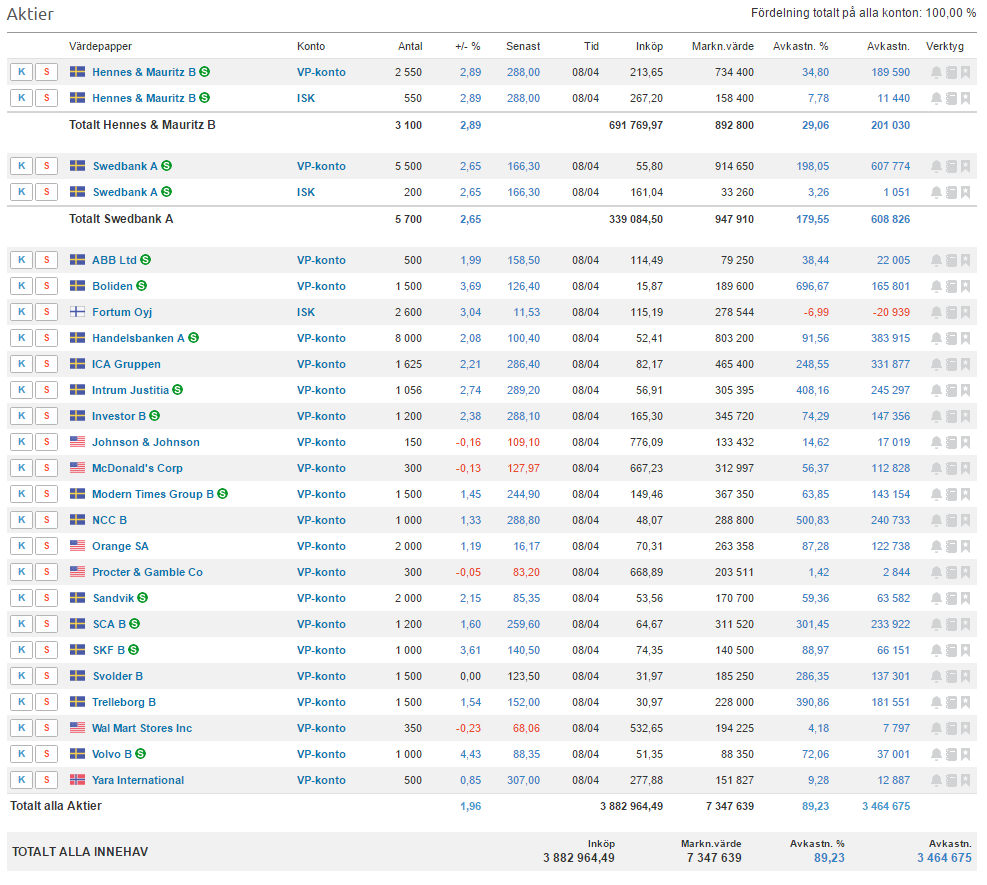
Task: Click the S sell button for Trelleborg B
Action: tap(47, 702)
